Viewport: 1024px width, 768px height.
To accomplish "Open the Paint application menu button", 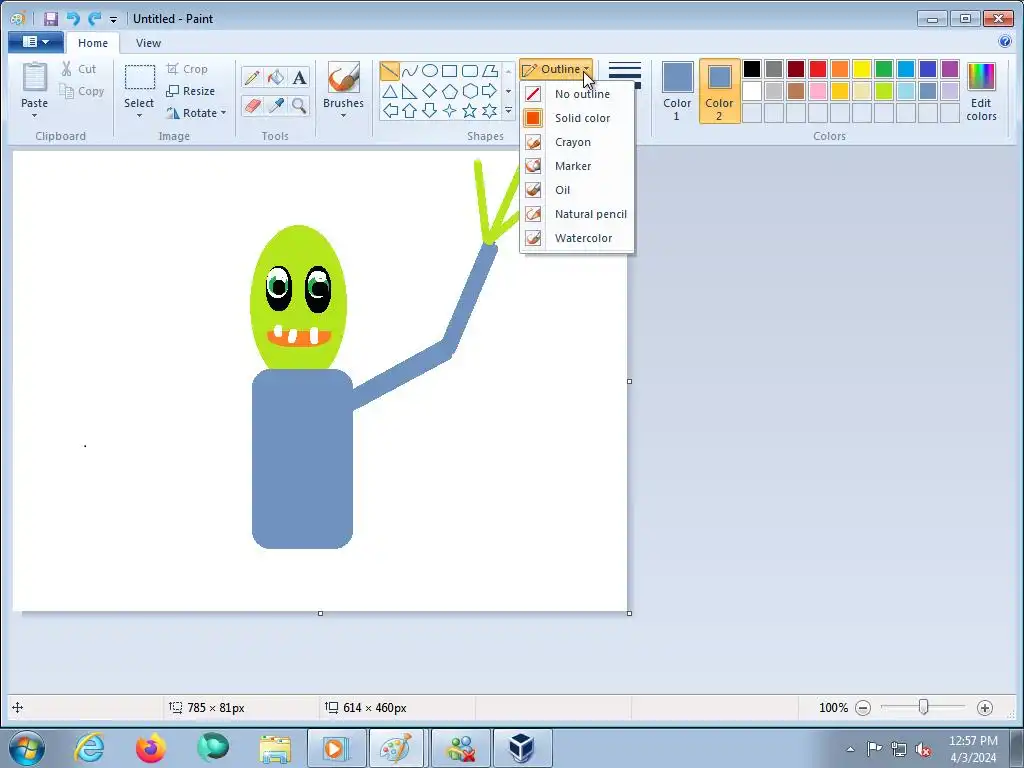I will 36,42.
